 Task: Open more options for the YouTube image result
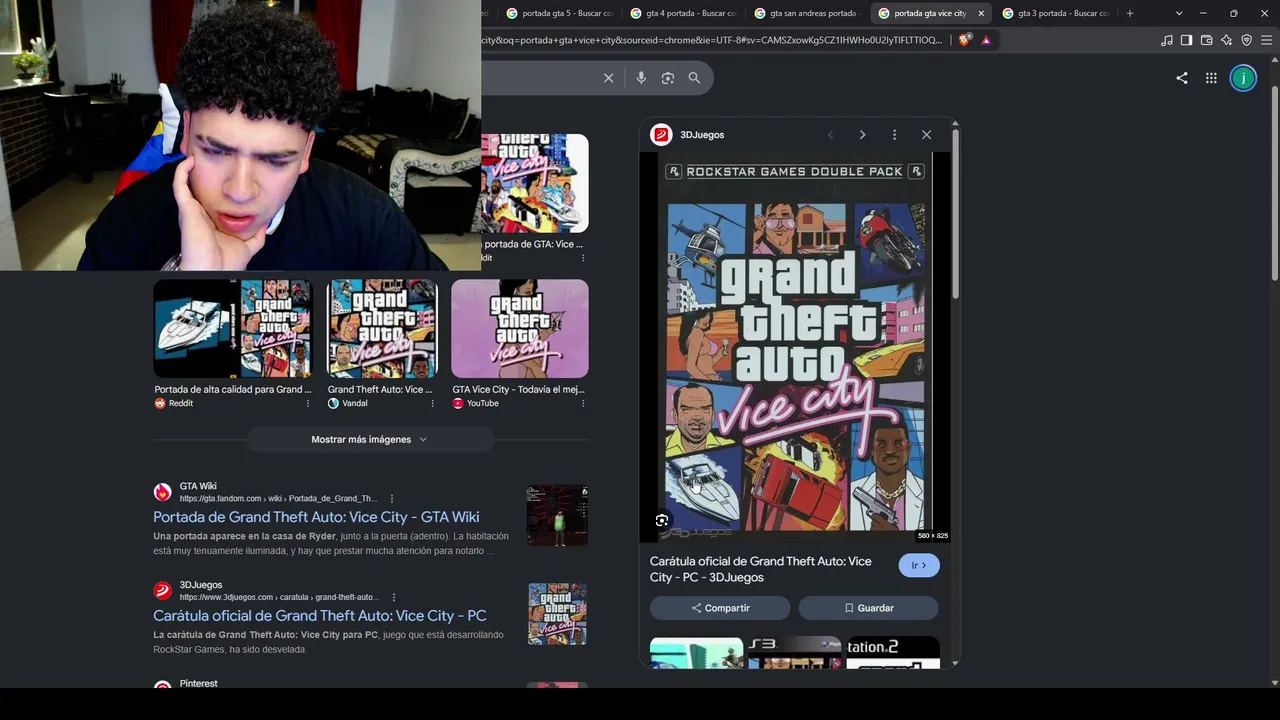[583, 403]
